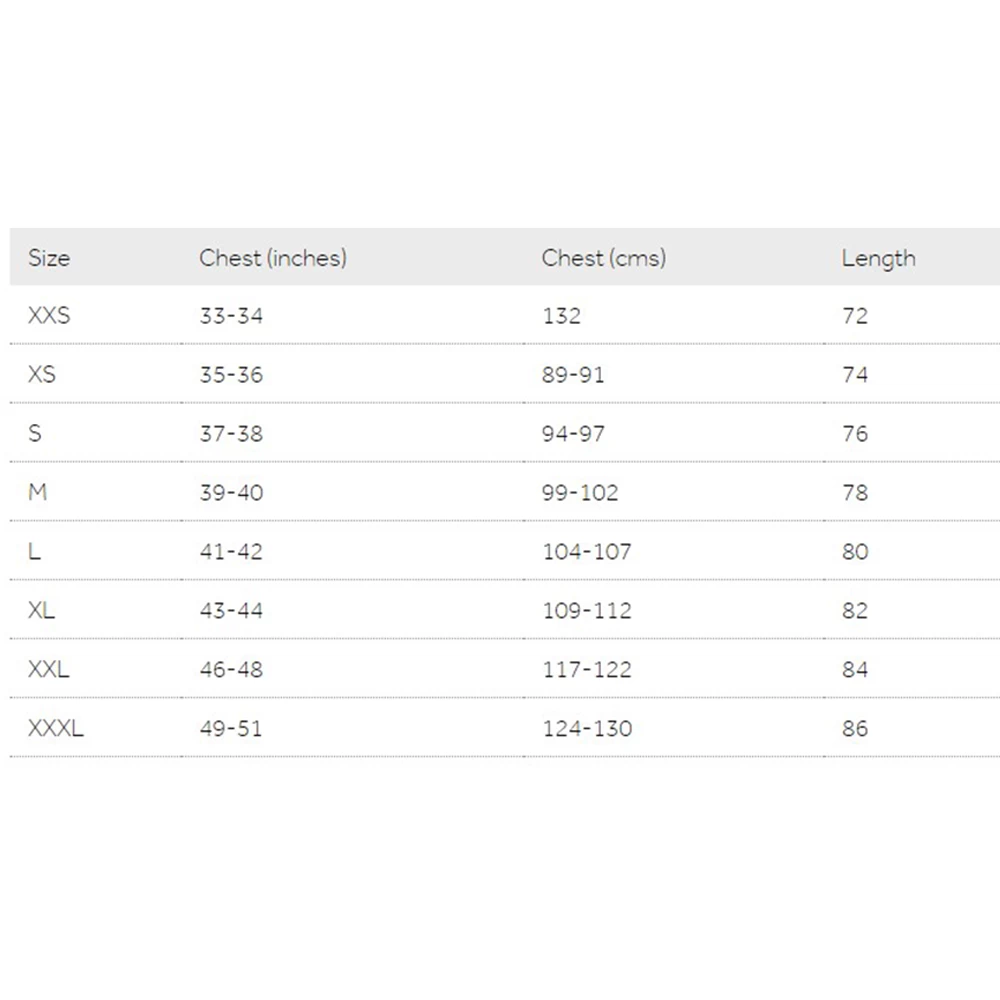Select the L size row label
1000x1000 pixels.
(x=35, y=552)
